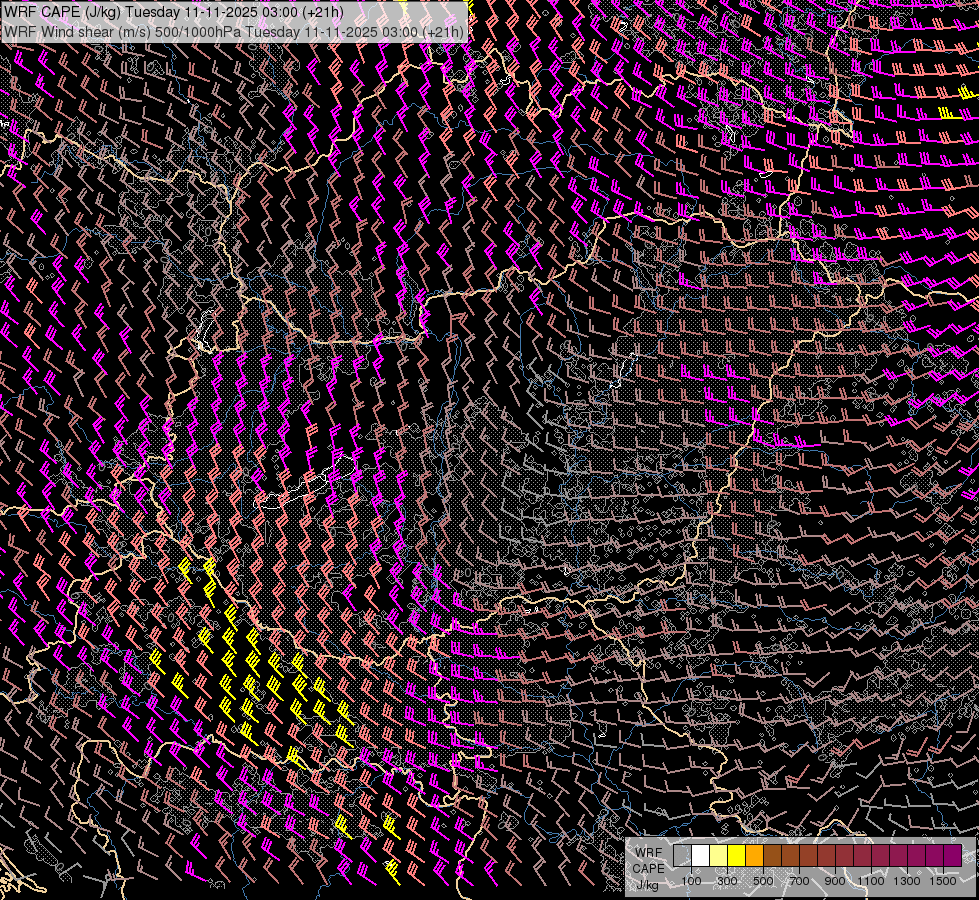
Task: Click the last purple swatch in CAPE legend
Action: tap(952, 856)
